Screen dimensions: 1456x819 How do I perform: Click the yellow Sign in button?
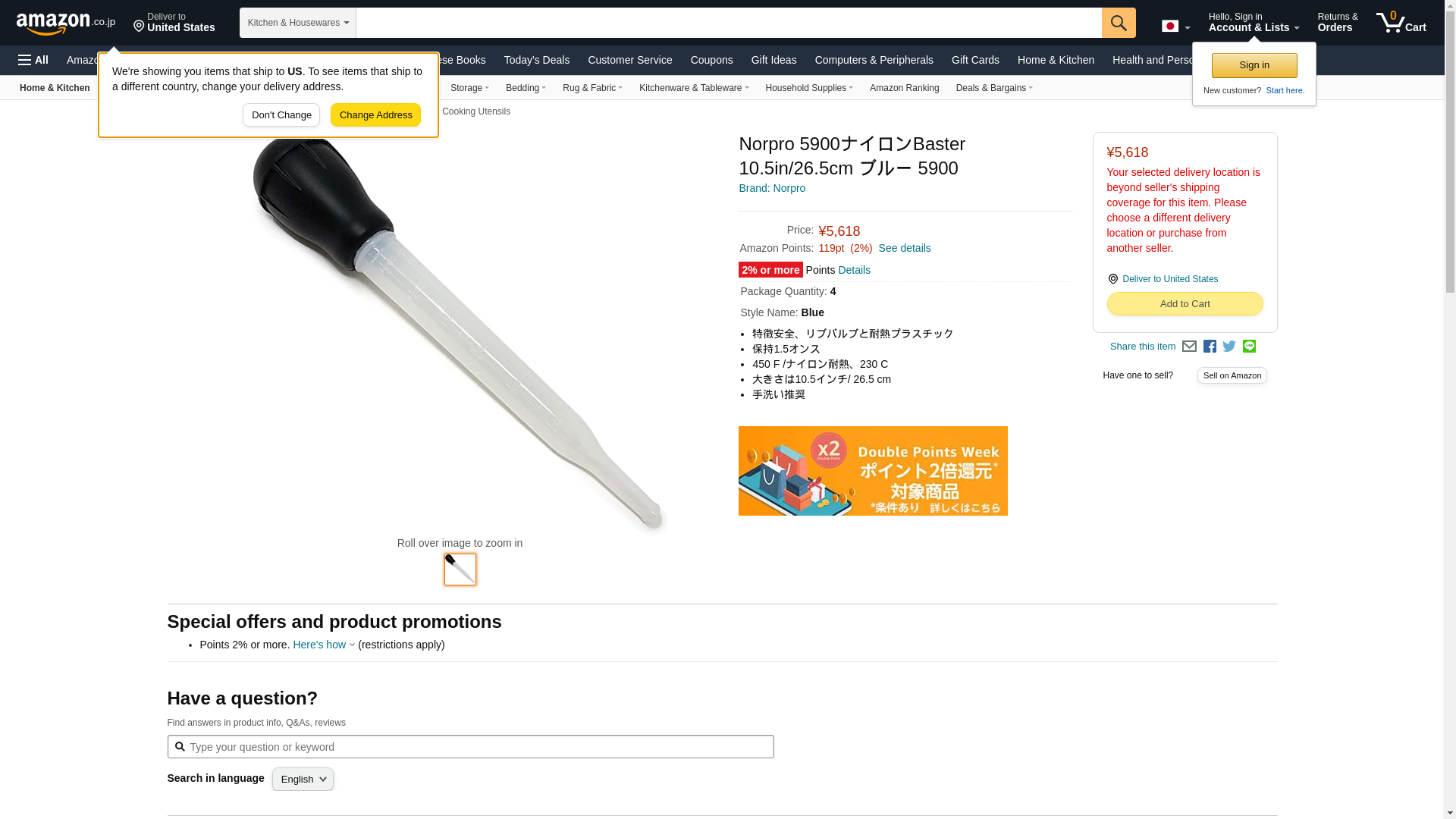(x=1254, y=66)
